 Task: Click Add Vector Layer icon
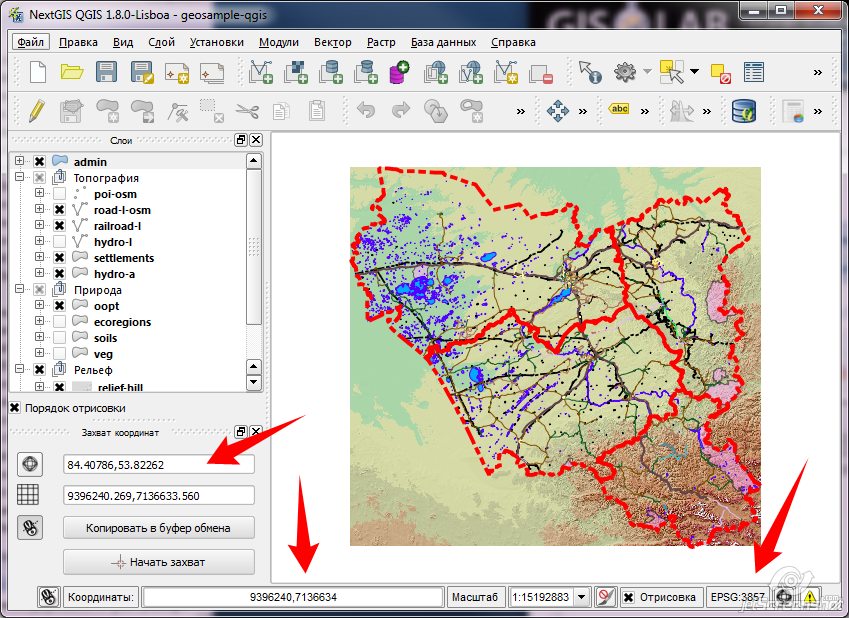tap(260, 72)
